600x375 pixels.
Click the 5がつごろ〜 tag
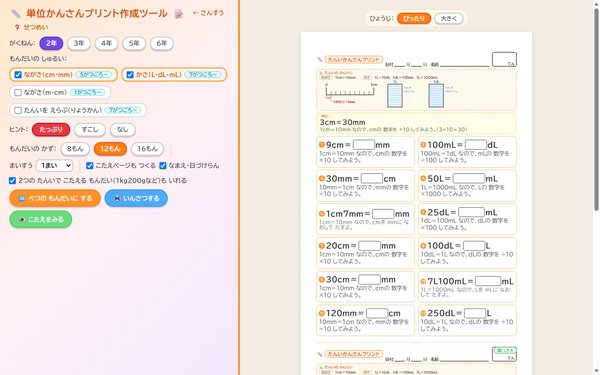tap(93, 75)
